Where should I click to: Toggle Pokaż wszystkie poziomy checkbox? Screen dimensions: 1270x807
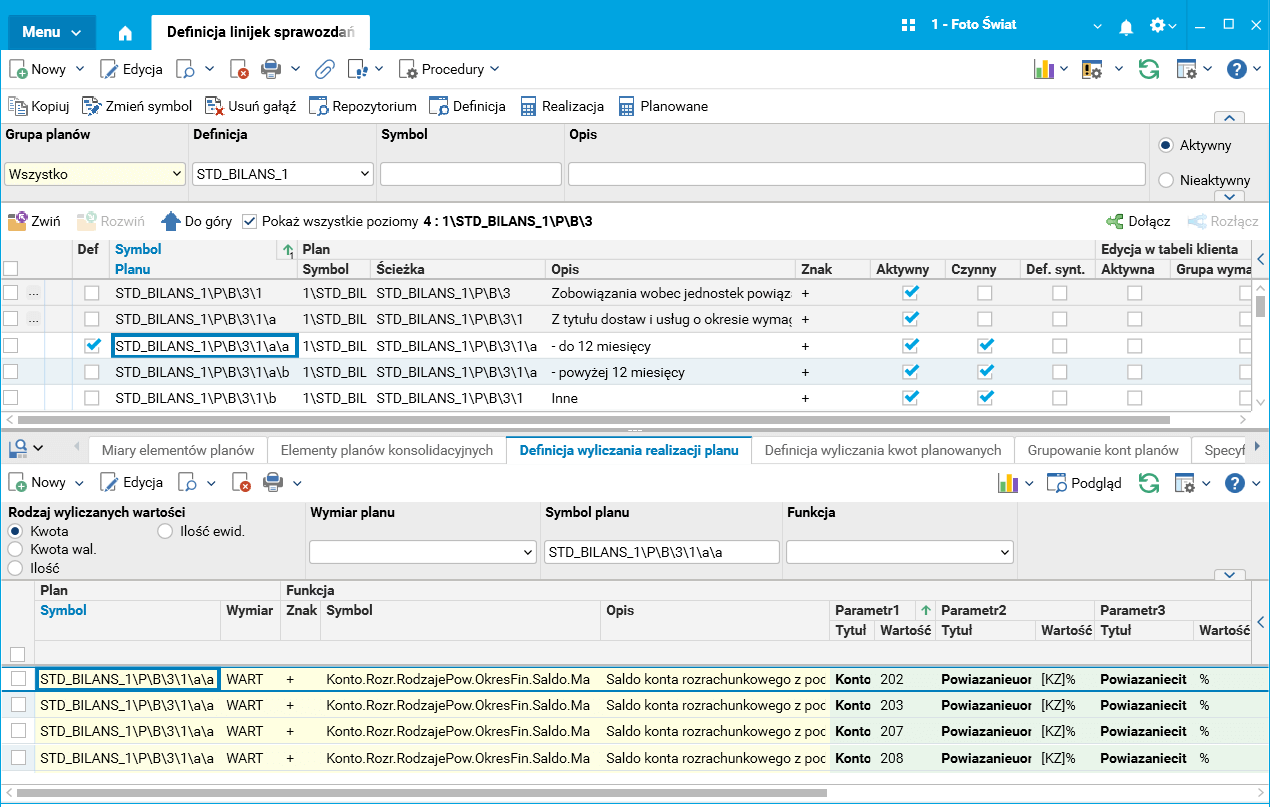249,221
